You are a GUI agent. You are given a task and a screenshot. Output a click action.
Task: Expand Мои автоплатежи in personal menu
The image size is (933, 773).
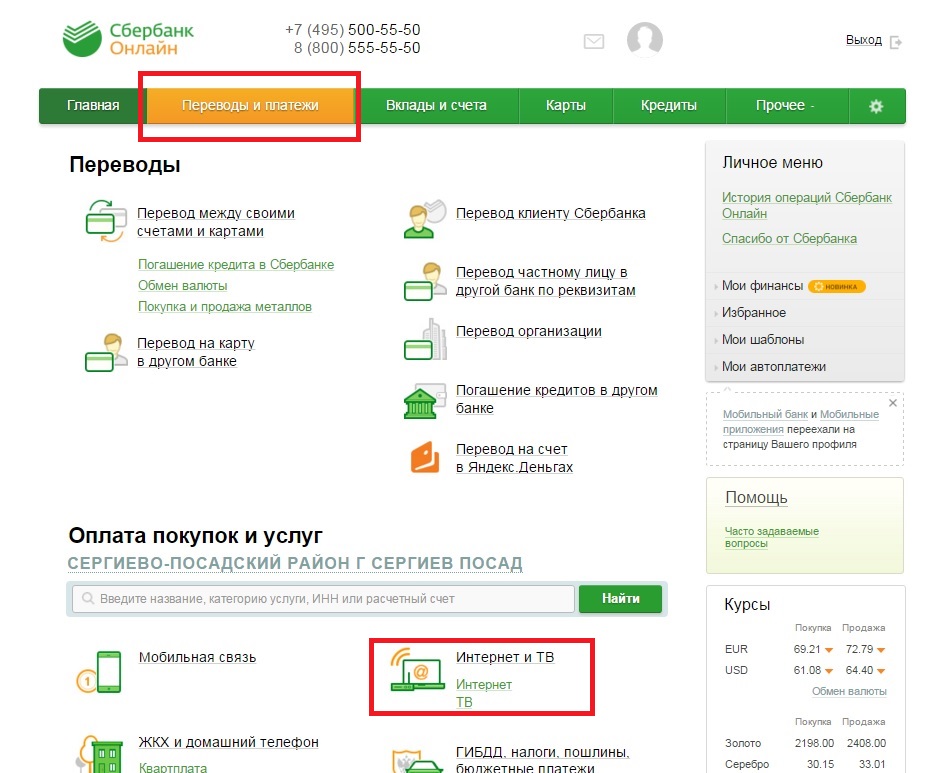pos(774,367)
